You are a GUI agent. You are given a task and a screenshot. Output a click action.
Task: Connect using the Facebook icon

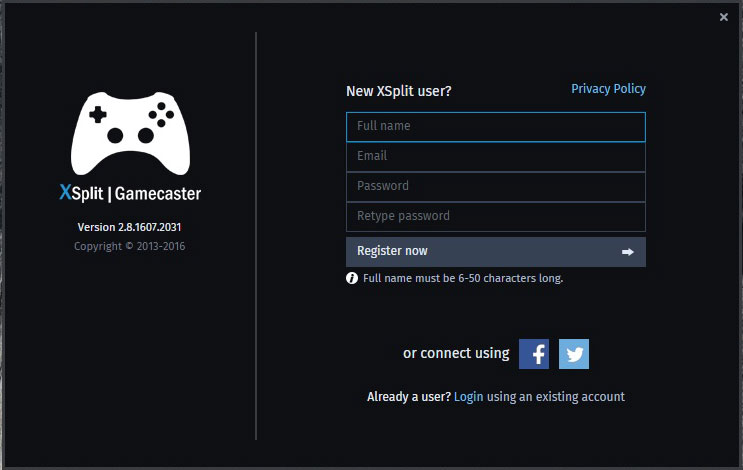pos(534,354)
